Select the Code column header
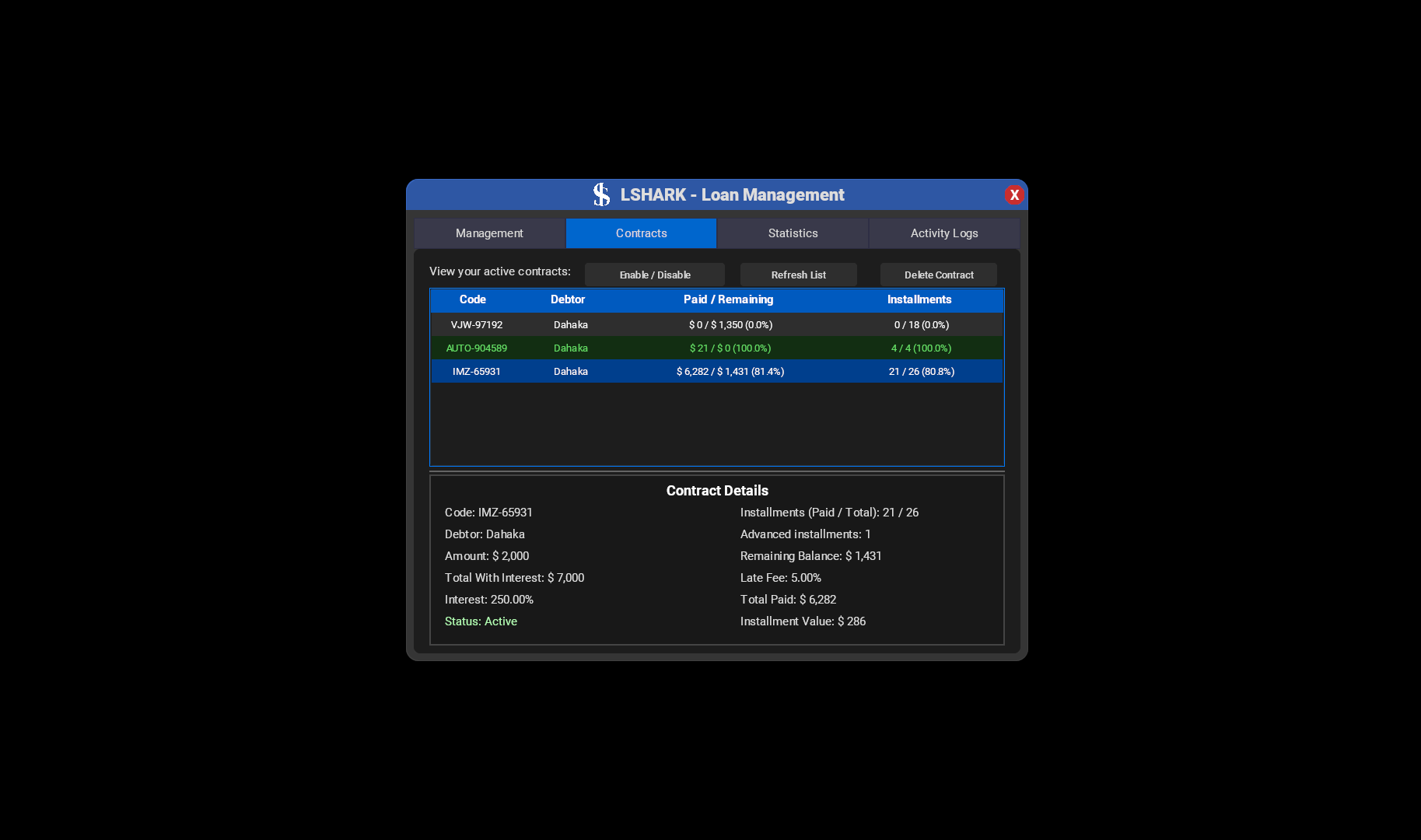The height and width of the screenshot is (840, 1421). tap(473, 299)
